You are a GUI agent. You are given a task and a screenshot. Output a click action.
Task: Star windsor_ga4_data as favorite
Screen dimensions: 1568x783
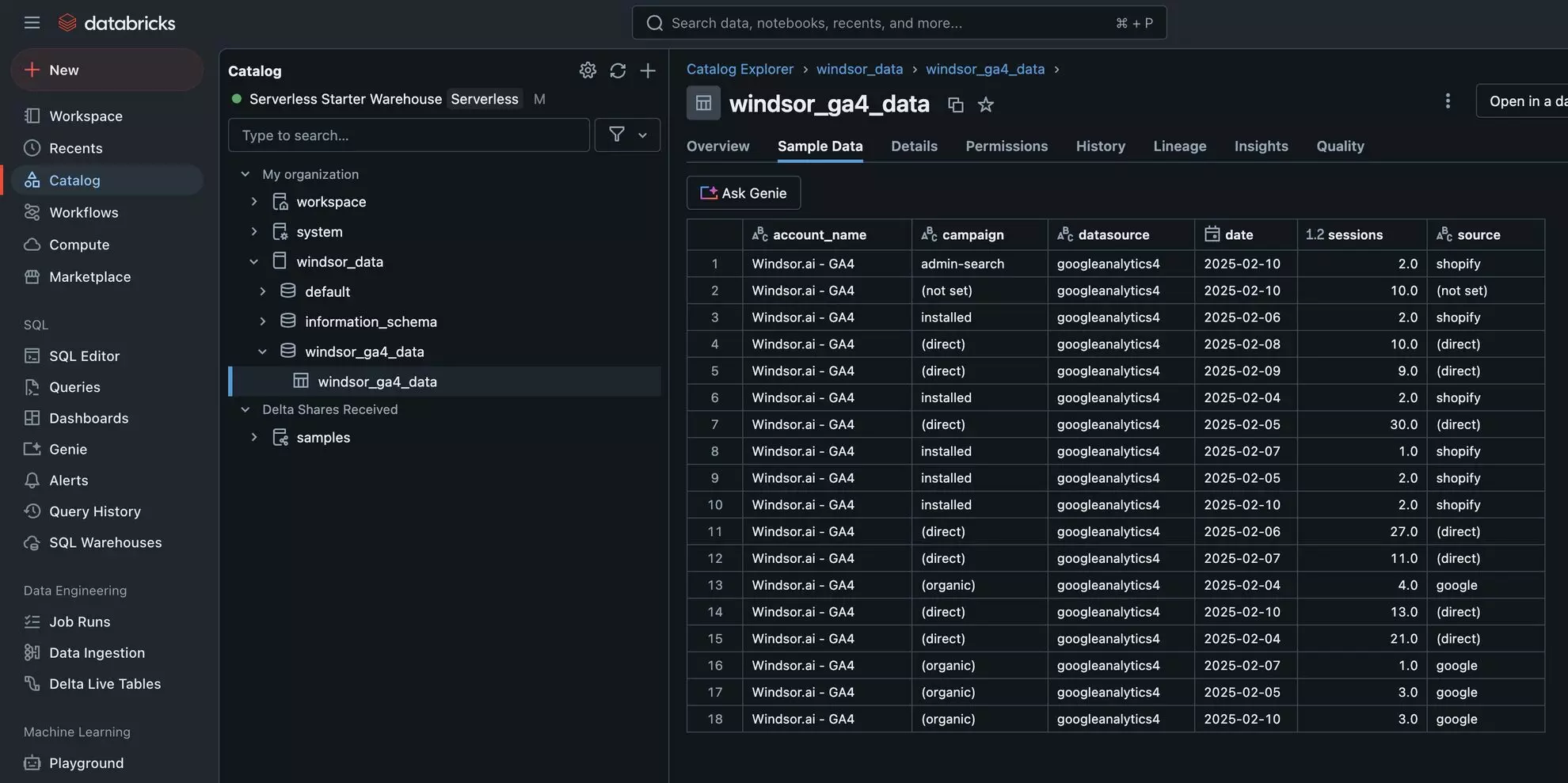tap(985, 105)
